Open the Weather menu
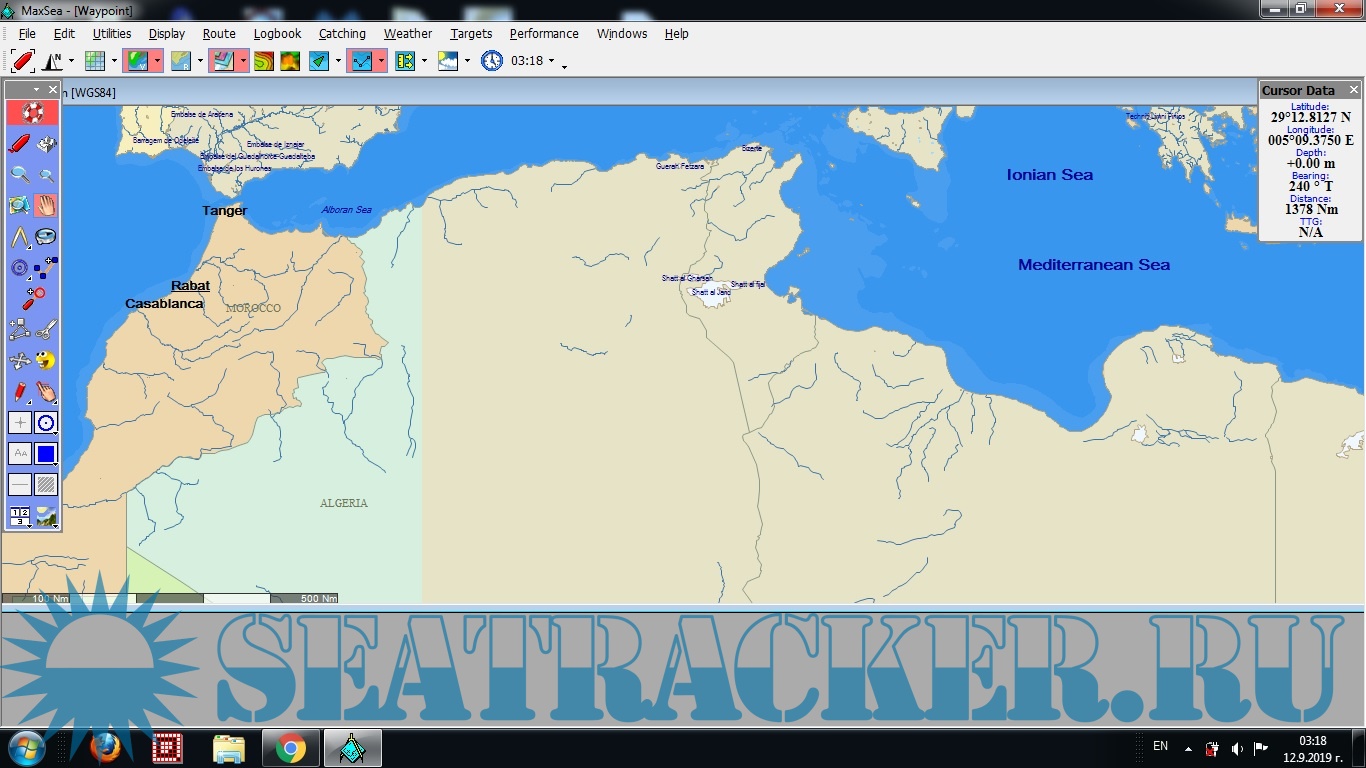1366x768 pixels. click(408, 33)
